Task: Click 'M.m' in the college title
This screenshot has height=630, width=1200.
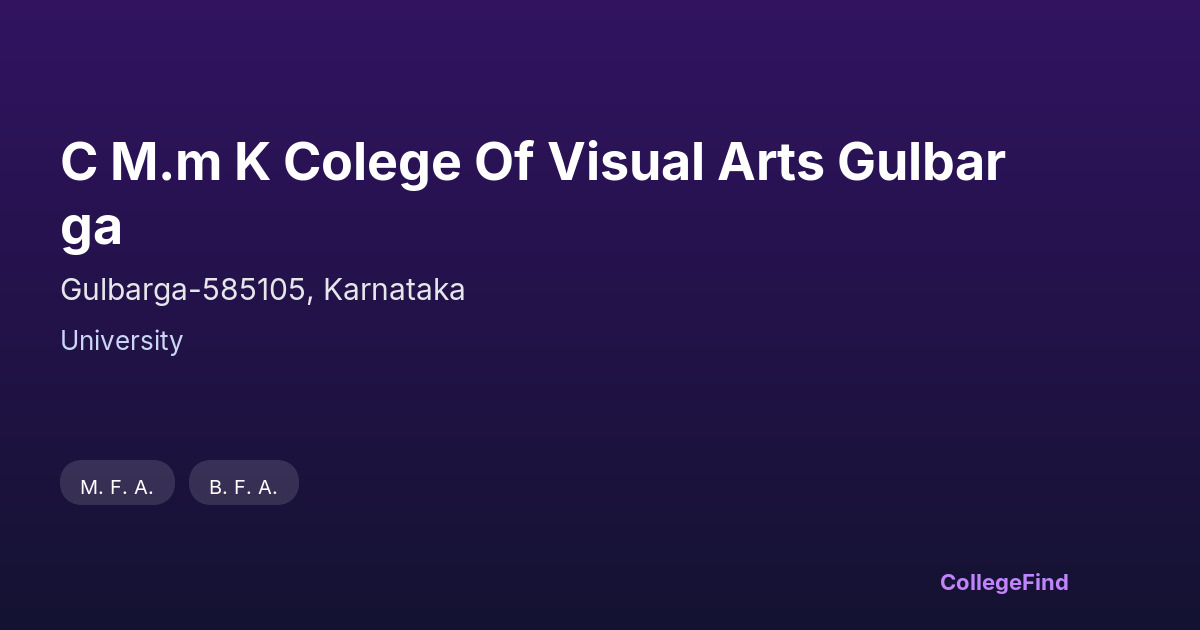Action: pyautogui.click(x=166, y=164)
